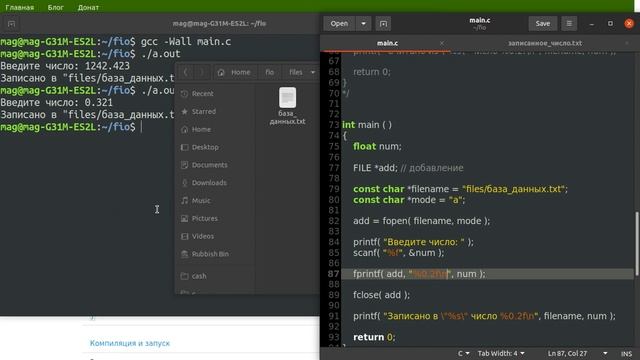Click line 87 fprintf code line
Viewport: 640px width, 360px height.
[x=419, y=274]
